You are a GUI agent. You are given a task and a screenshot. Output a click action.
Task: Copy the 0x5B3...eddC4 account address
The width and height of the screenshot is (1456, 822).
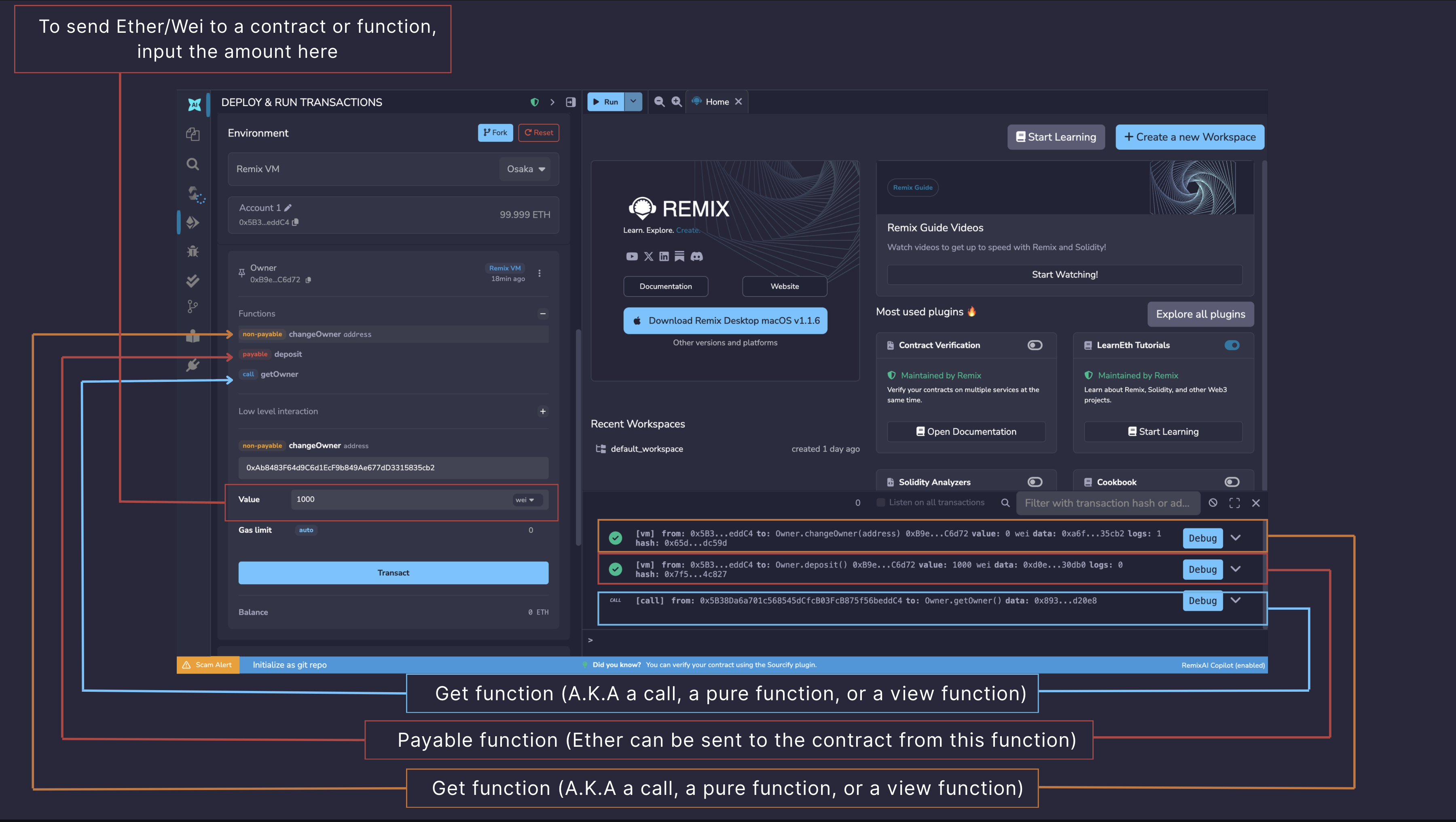(295, 222)
